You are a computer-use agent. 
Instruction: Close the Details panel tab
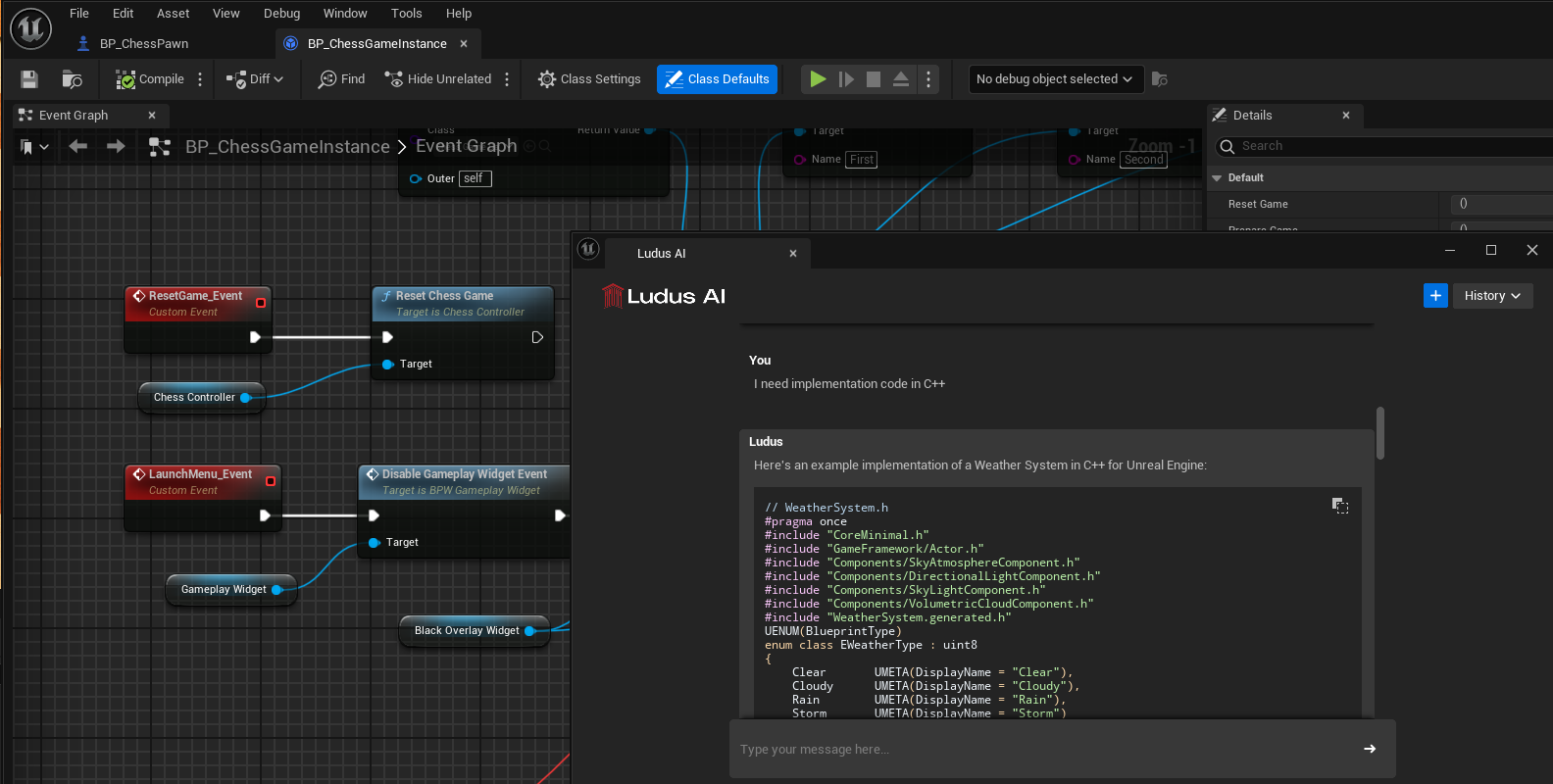coord(1346,116)
